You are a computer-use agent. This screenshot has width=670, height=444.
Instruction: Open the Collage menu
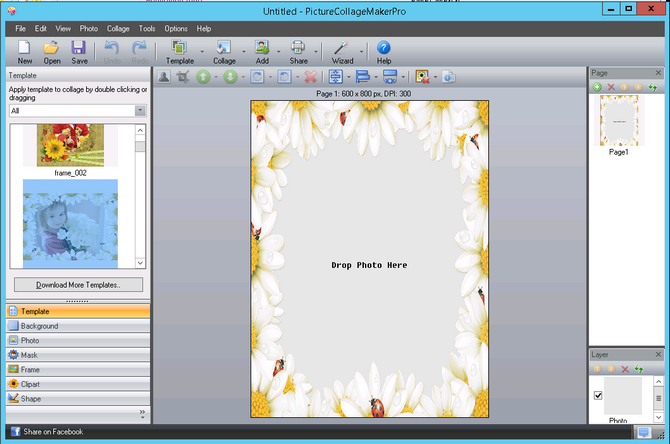coord(118,29)
